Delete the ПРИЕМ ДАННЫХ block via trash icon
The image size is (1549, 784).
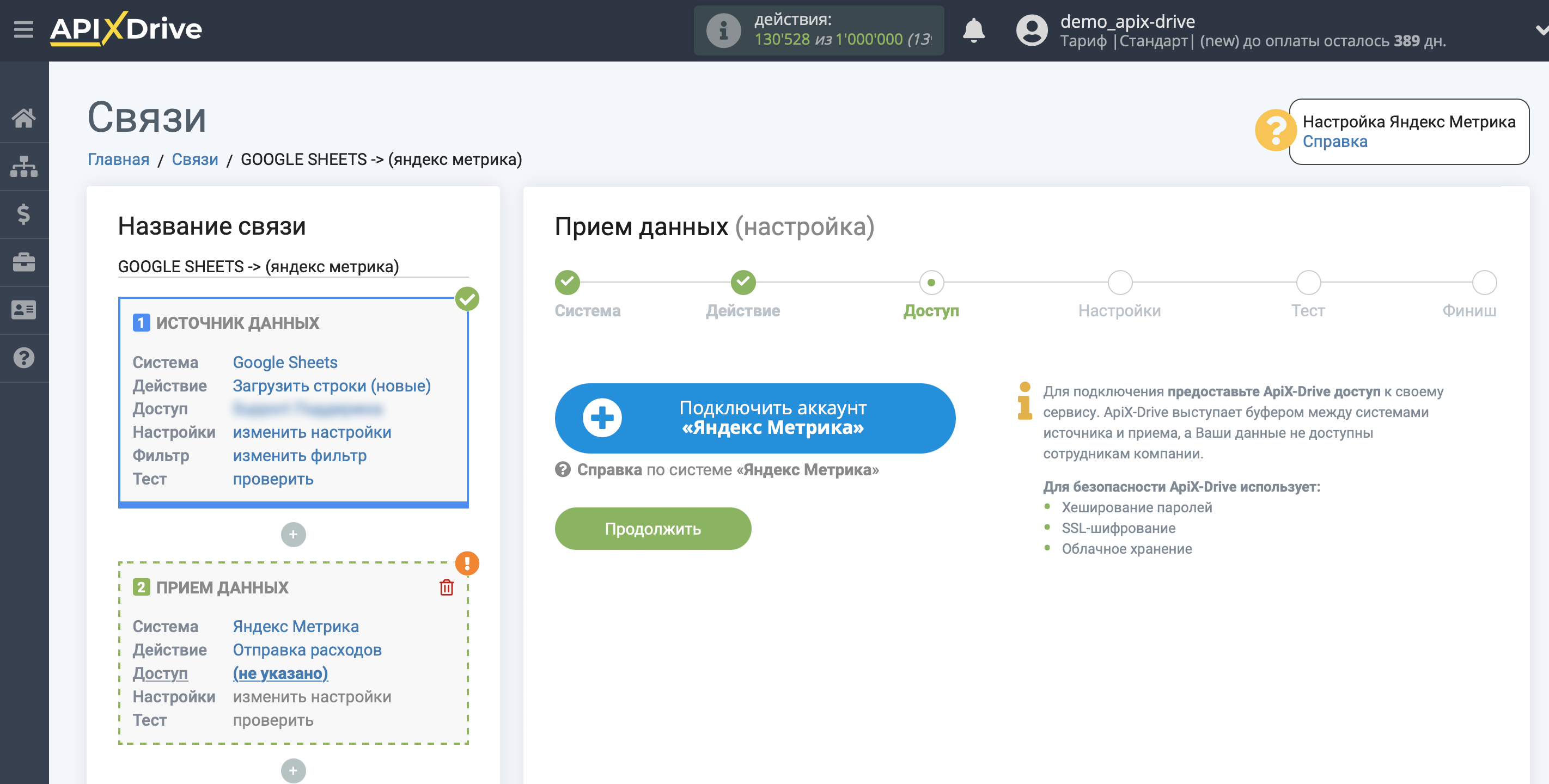pyautogui.click(x=446, y=587)
